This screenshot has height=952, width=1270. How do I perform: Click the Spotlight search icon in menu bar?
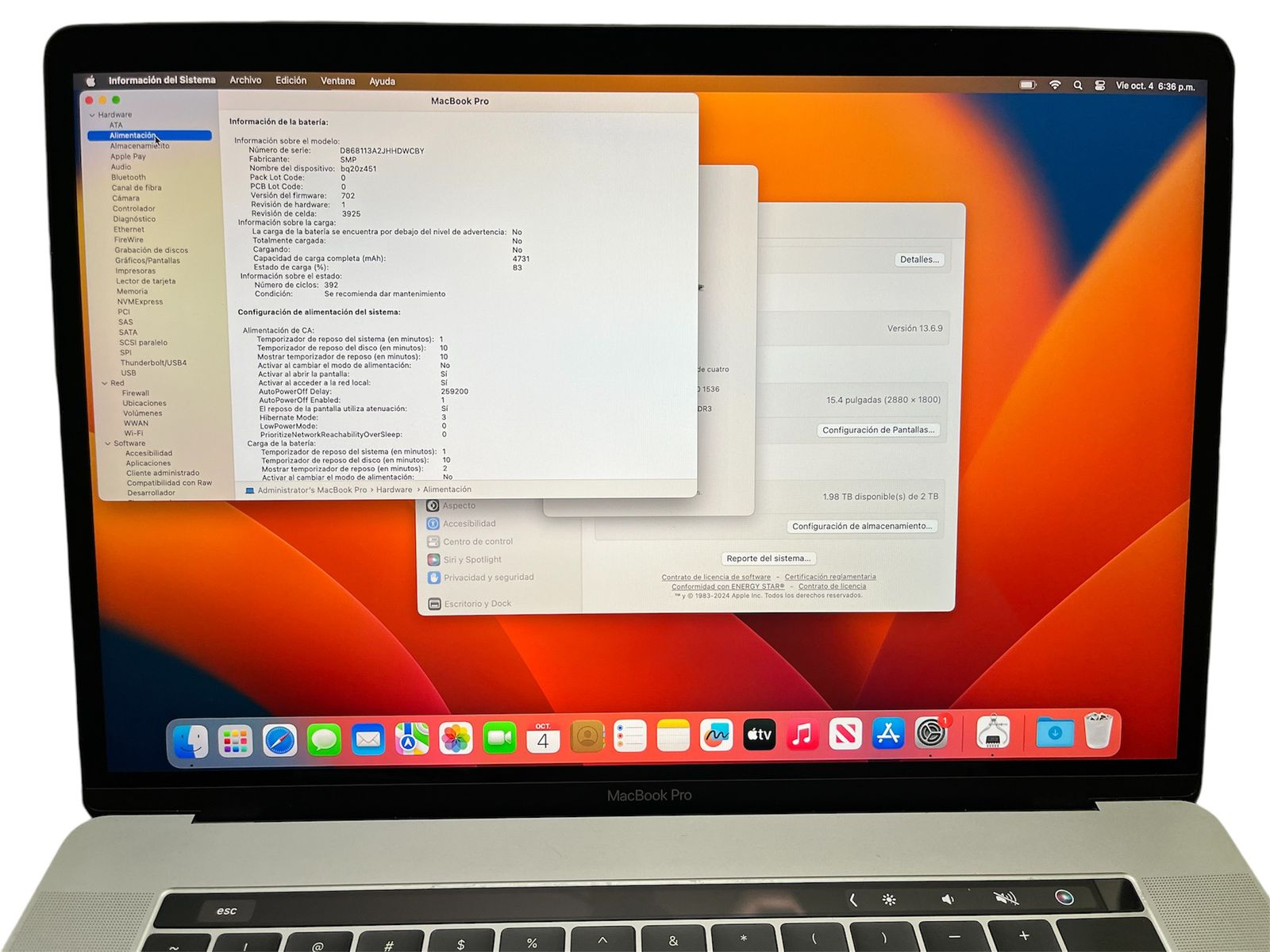[x=1077, y=86]
